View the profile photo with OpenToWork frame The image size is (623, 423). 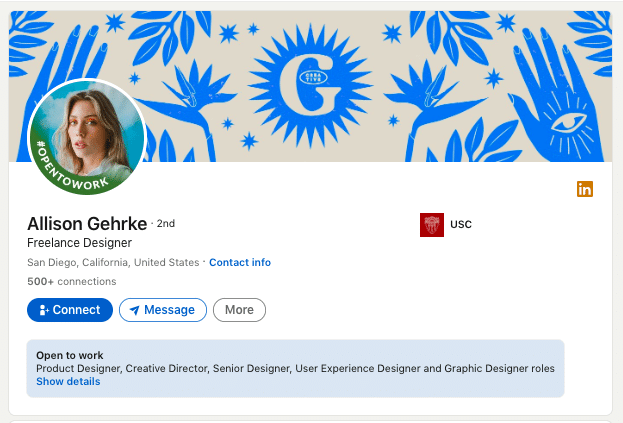[87, 137]
